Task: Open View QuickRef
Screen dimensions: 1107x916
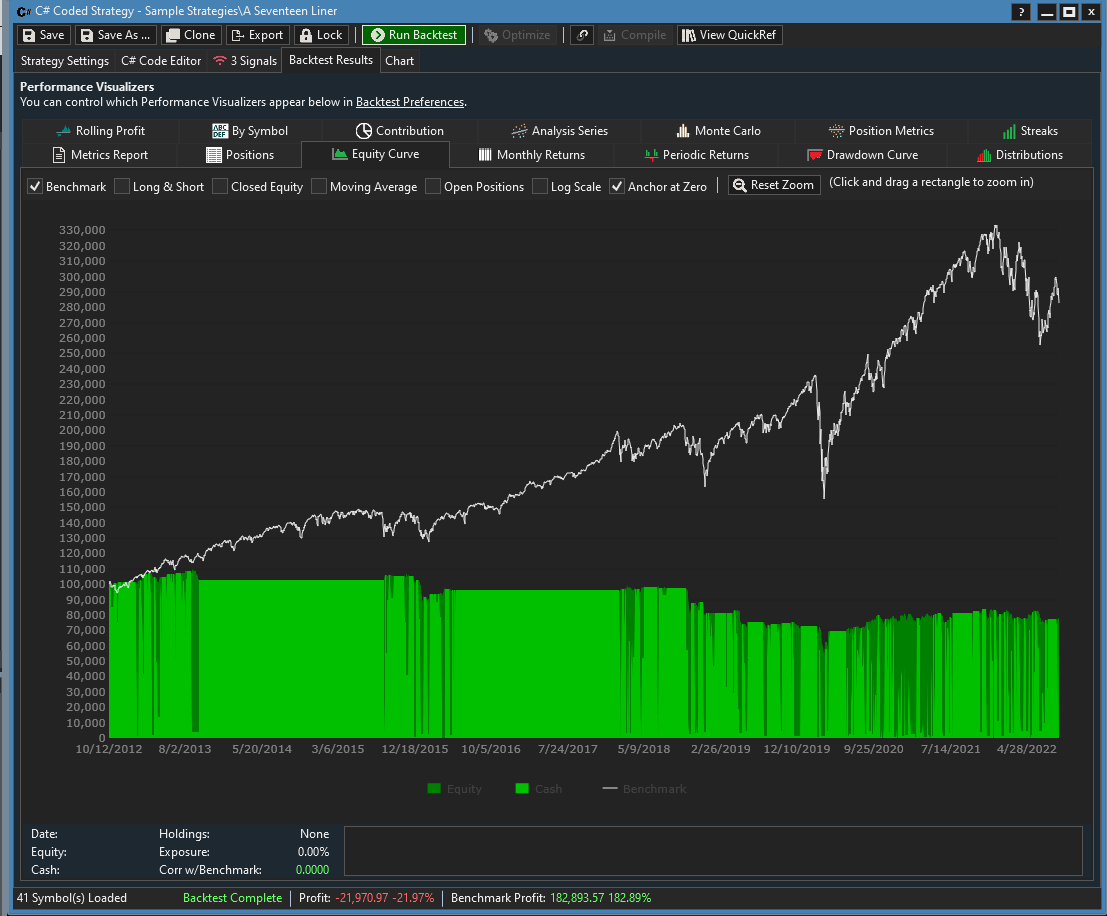Action: pyautogui.click(x=729, y=35)
